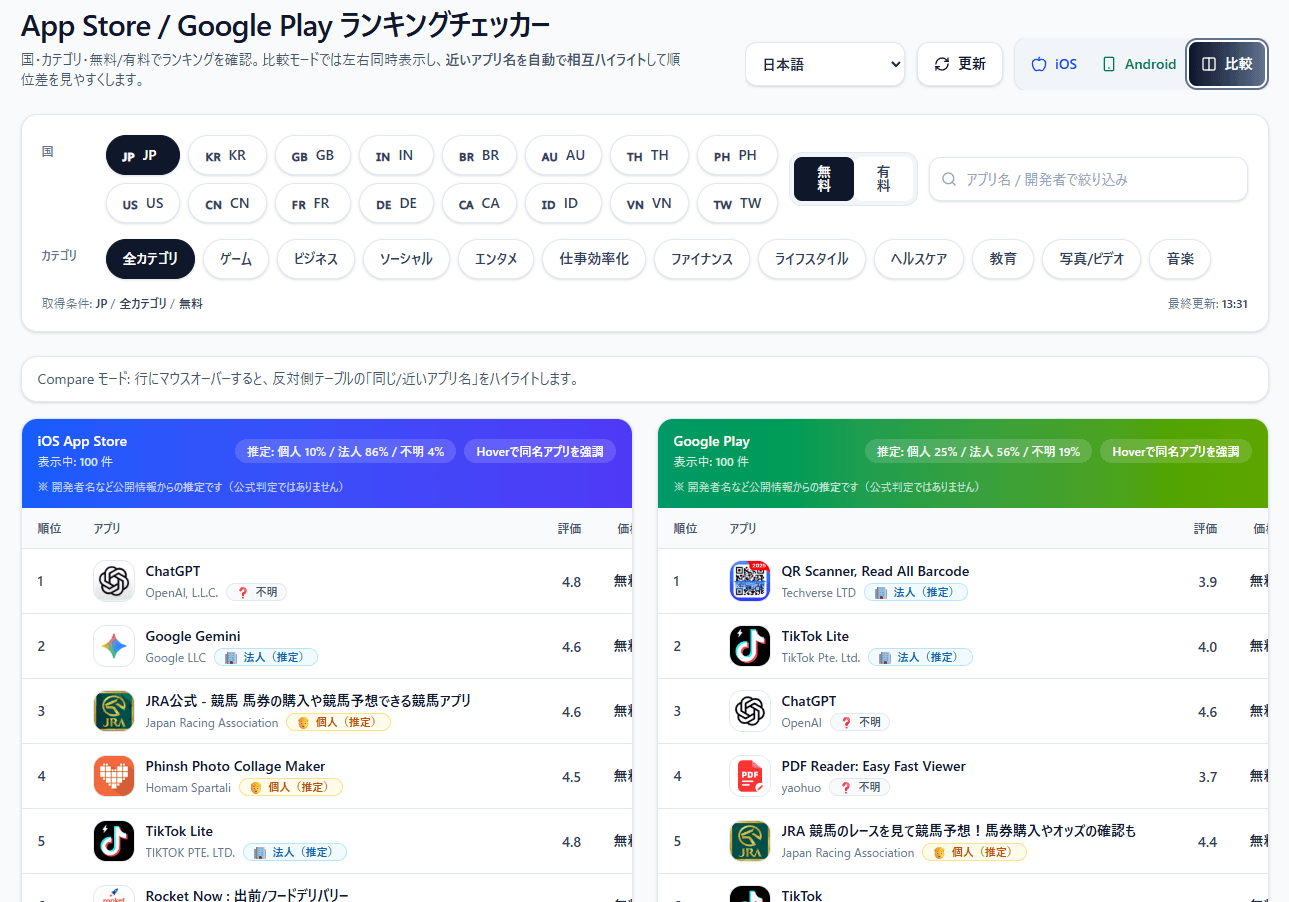Select 無料 free apps toggle
This screenshot has height=902, width=1289.
[824, 179]
